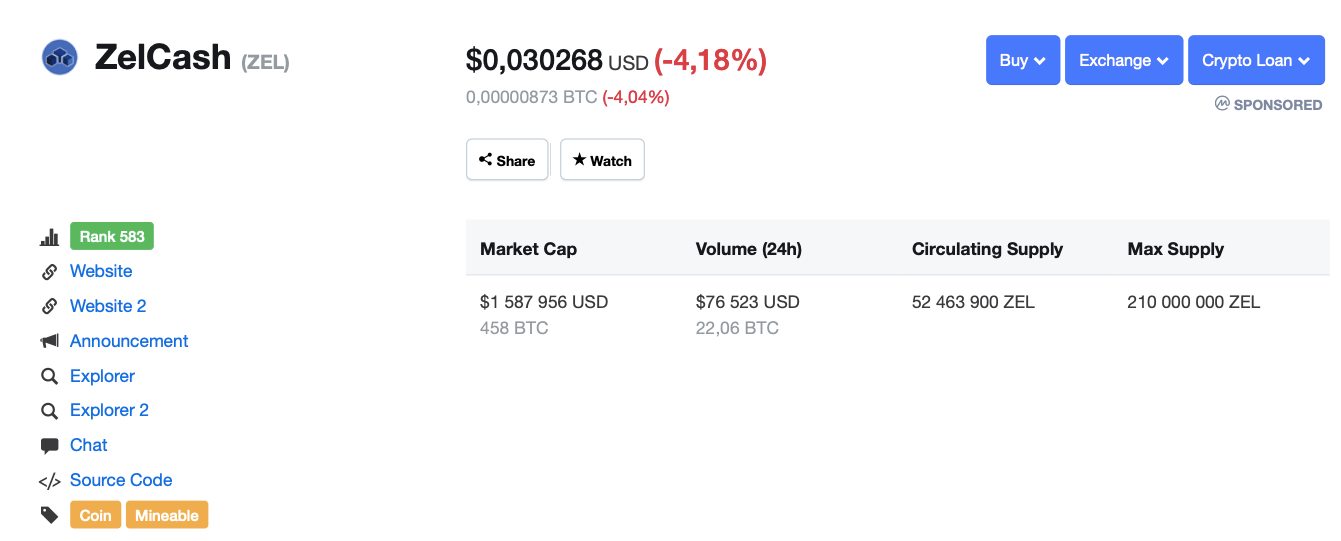Expand the Exchange dropdown menu

(x=1123, y=60)
